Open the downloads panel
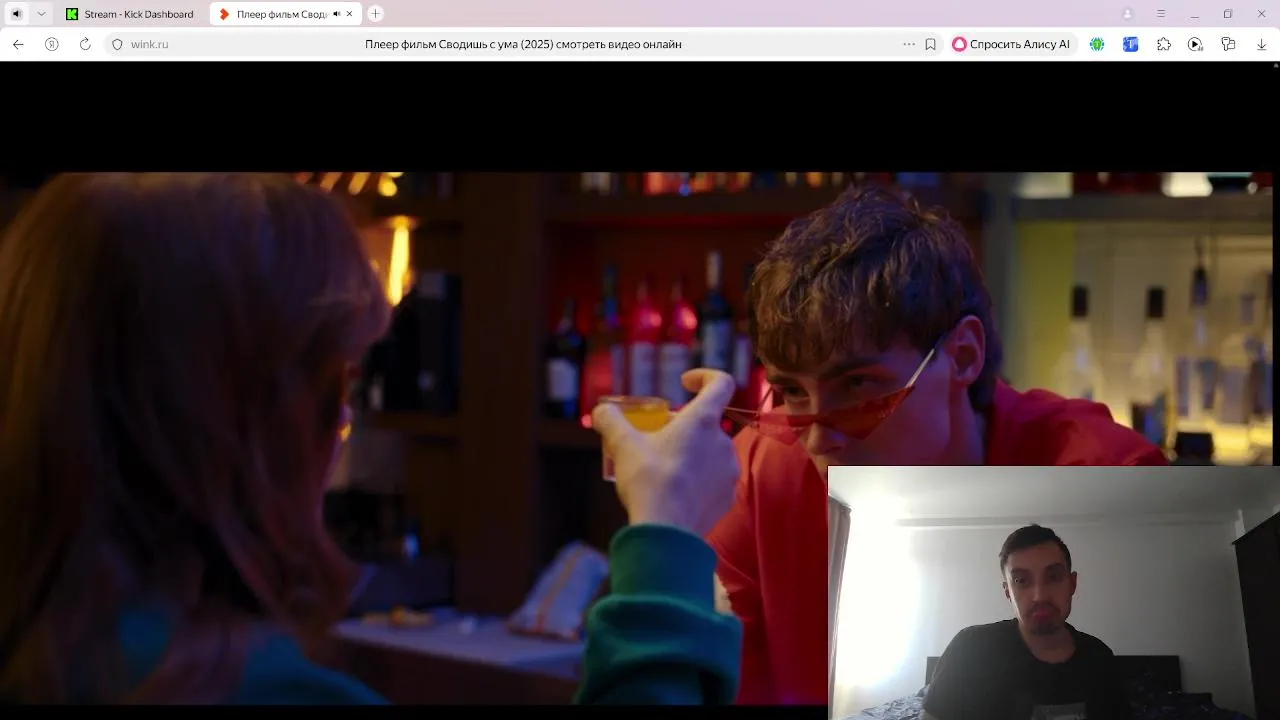Image resolution: width=1280 pixels, height=720 pixels. (x=1261, y=44)
